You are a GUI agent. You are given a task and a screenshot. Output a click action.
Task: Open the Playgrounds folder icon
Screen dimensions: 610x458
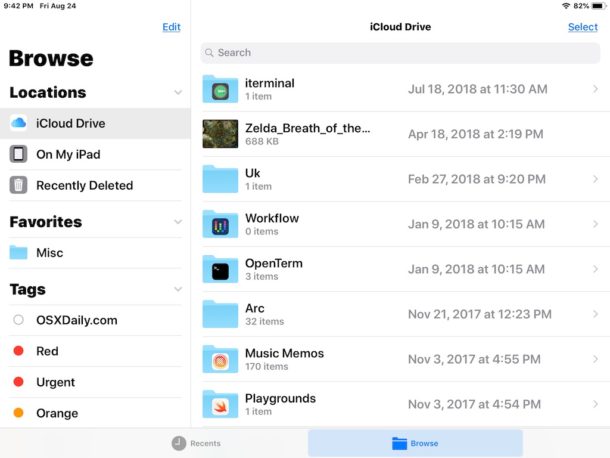(220, 404)
